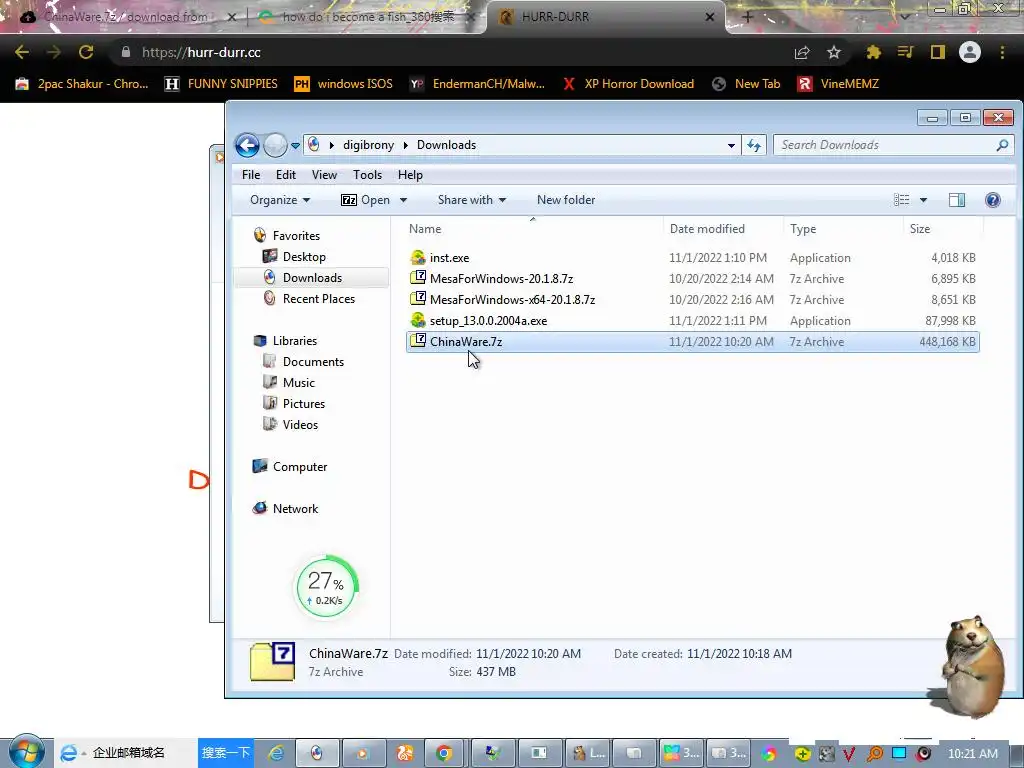Open the File menu
The height and width of the screenshot is (768, 1024).
pos(251,175)
